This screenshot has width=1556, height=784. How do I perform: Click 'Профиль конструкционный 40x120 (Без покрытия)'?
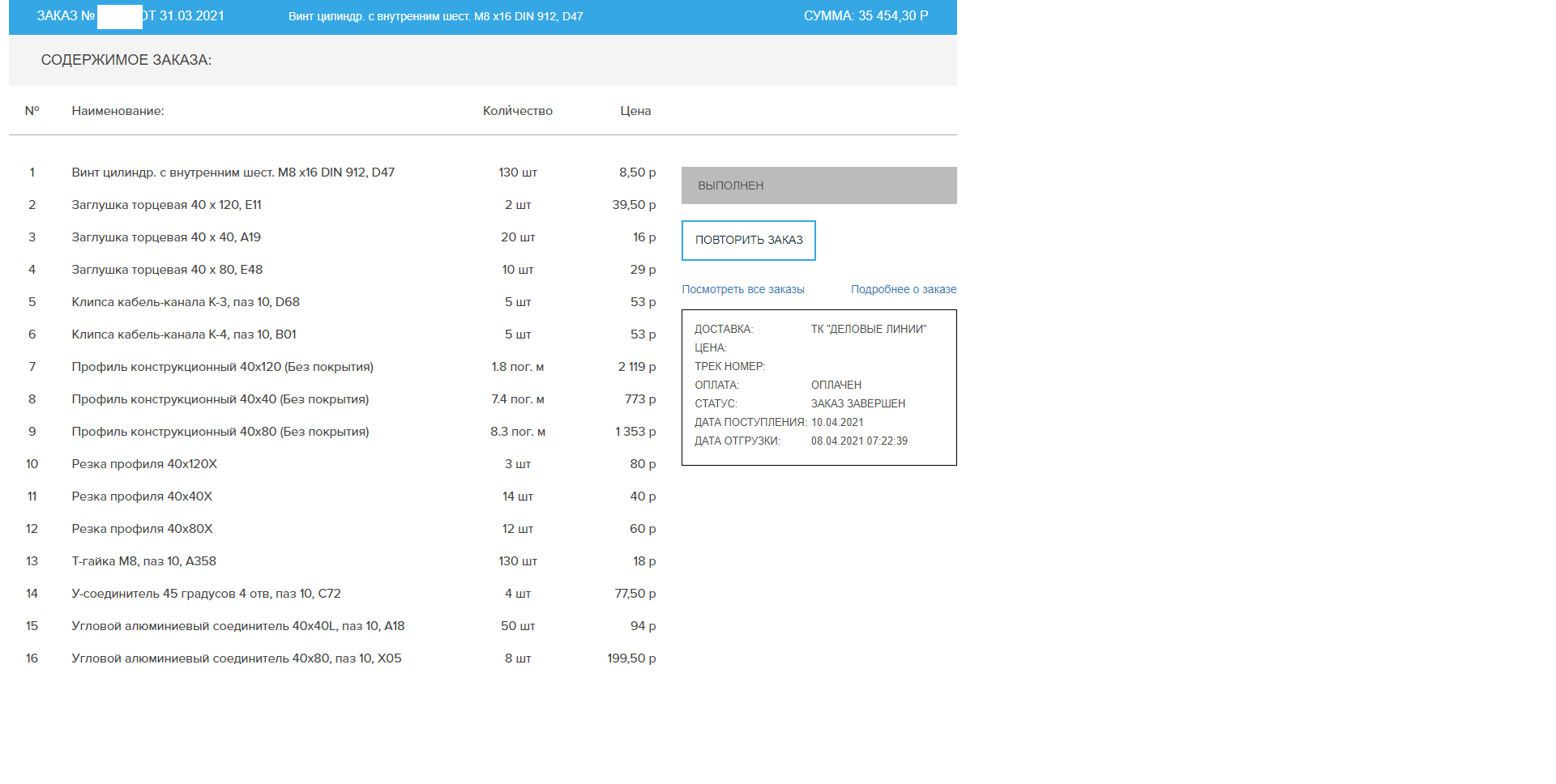[222, 367]
